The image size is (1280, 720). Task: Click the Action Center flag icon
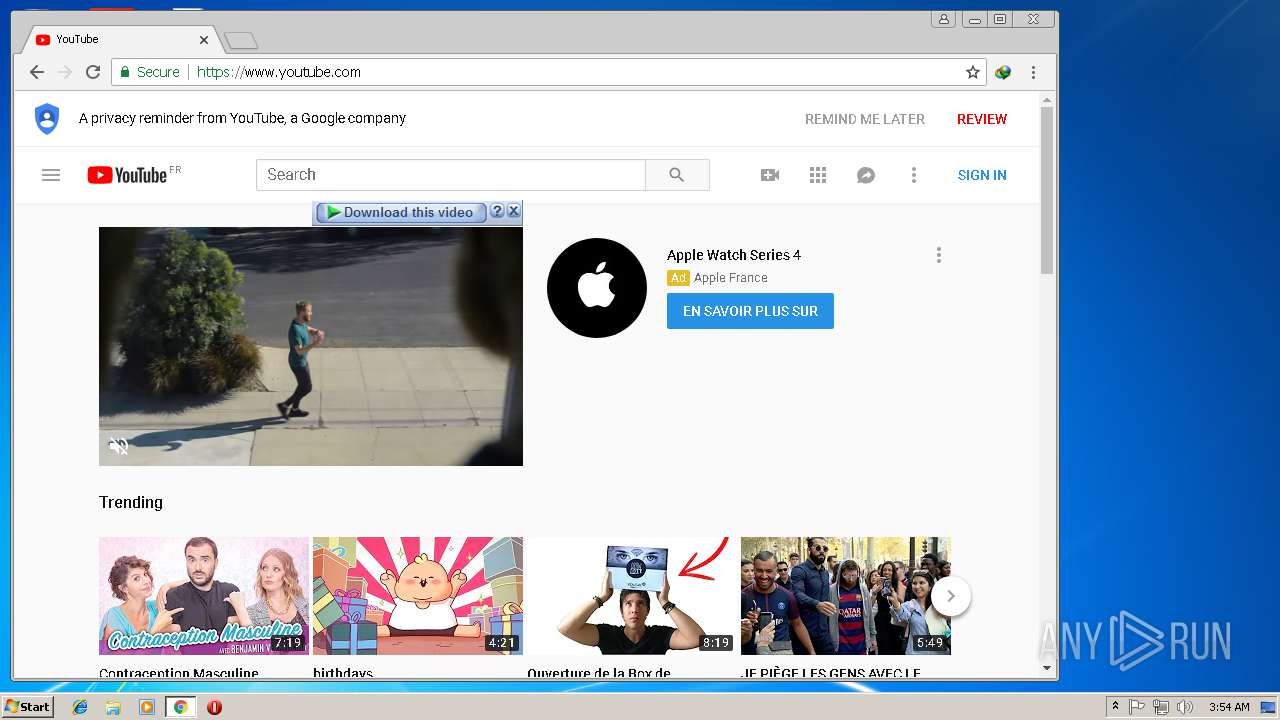tap(1137, 707)
